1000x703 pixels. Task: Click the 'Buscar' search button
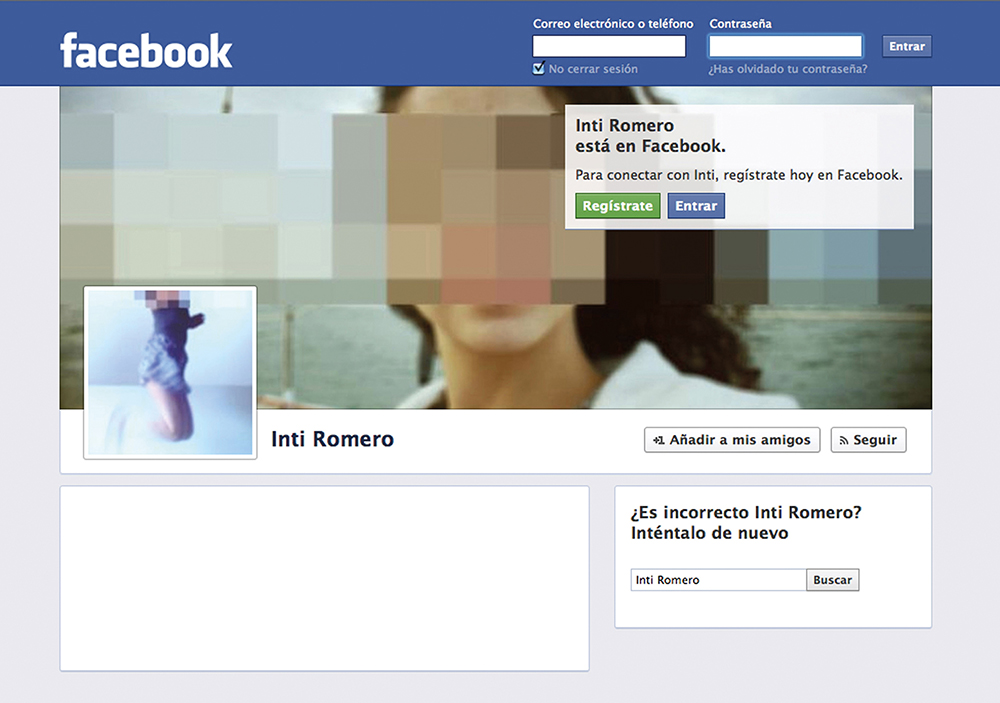832,580
